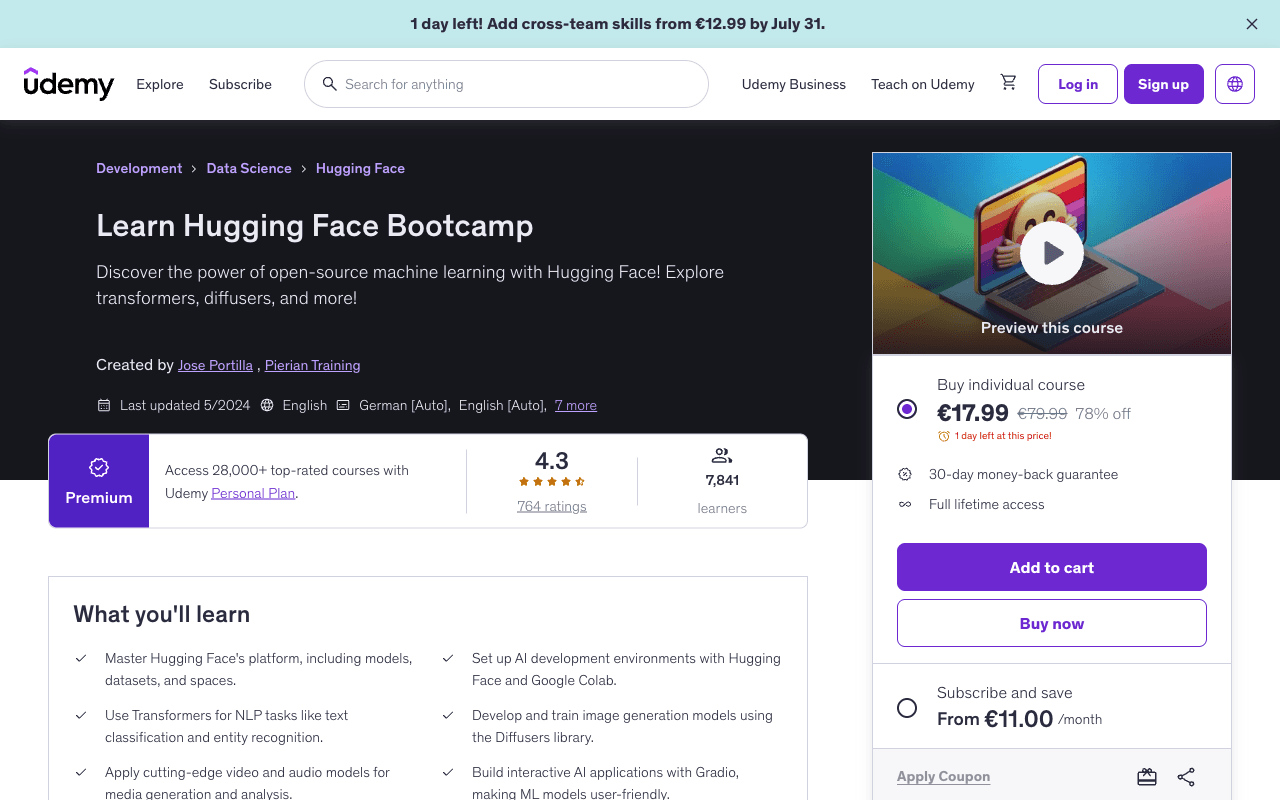Viewport: 1280px width, 800px height.
Task: Click the gift this course icon
Action: click(x=1147, y=777)
